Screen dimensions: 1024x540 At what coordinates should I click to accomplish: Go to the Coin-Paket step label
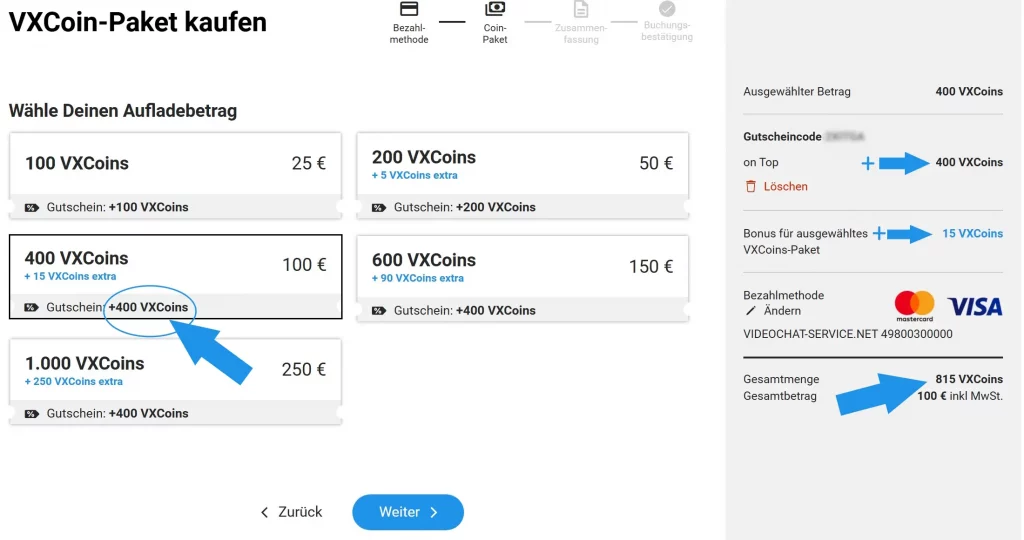coord(495,34)
